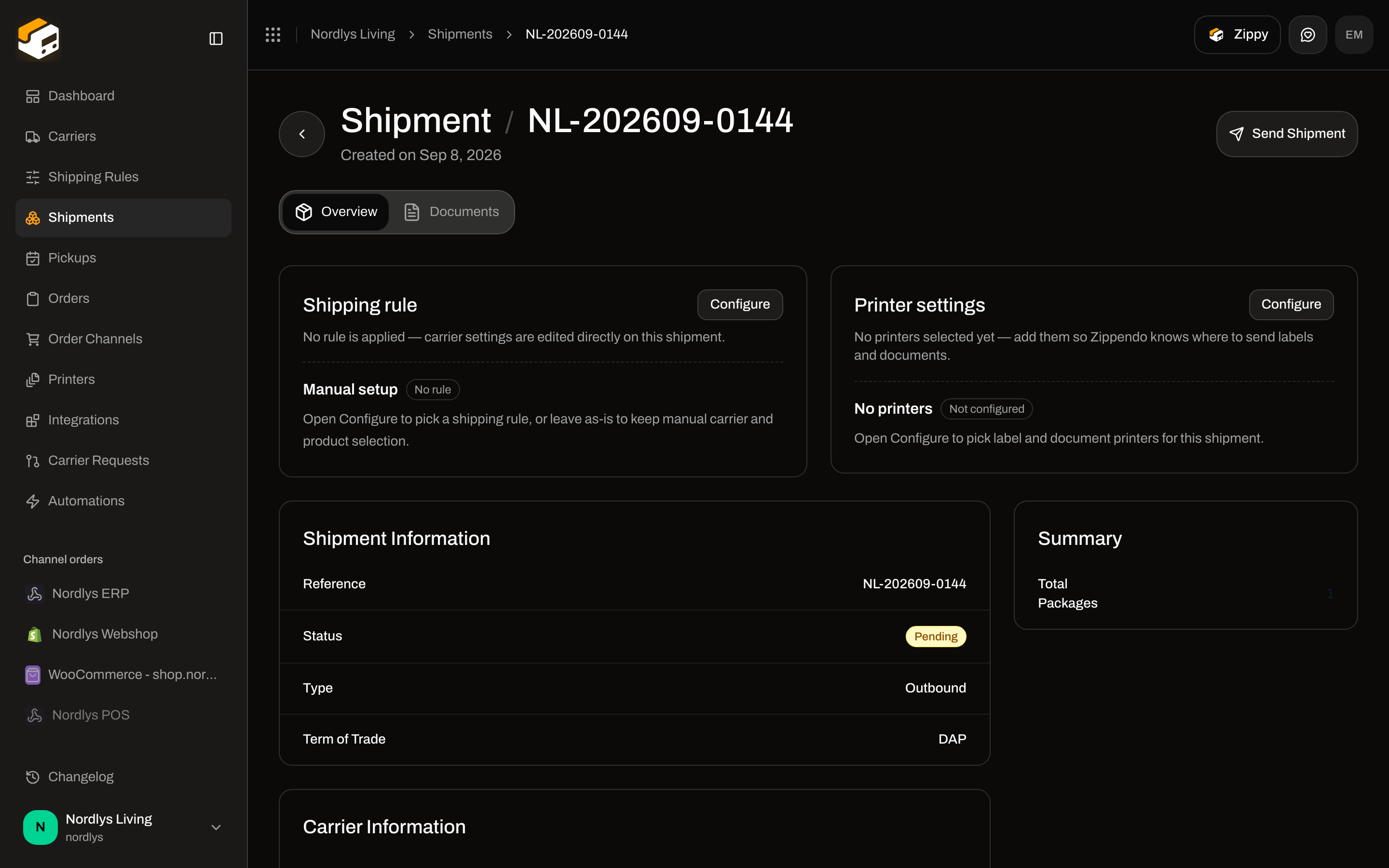Click the Carriers truck icon
The width and height of the screenshot is (1389, 868).
pos(33,136)
